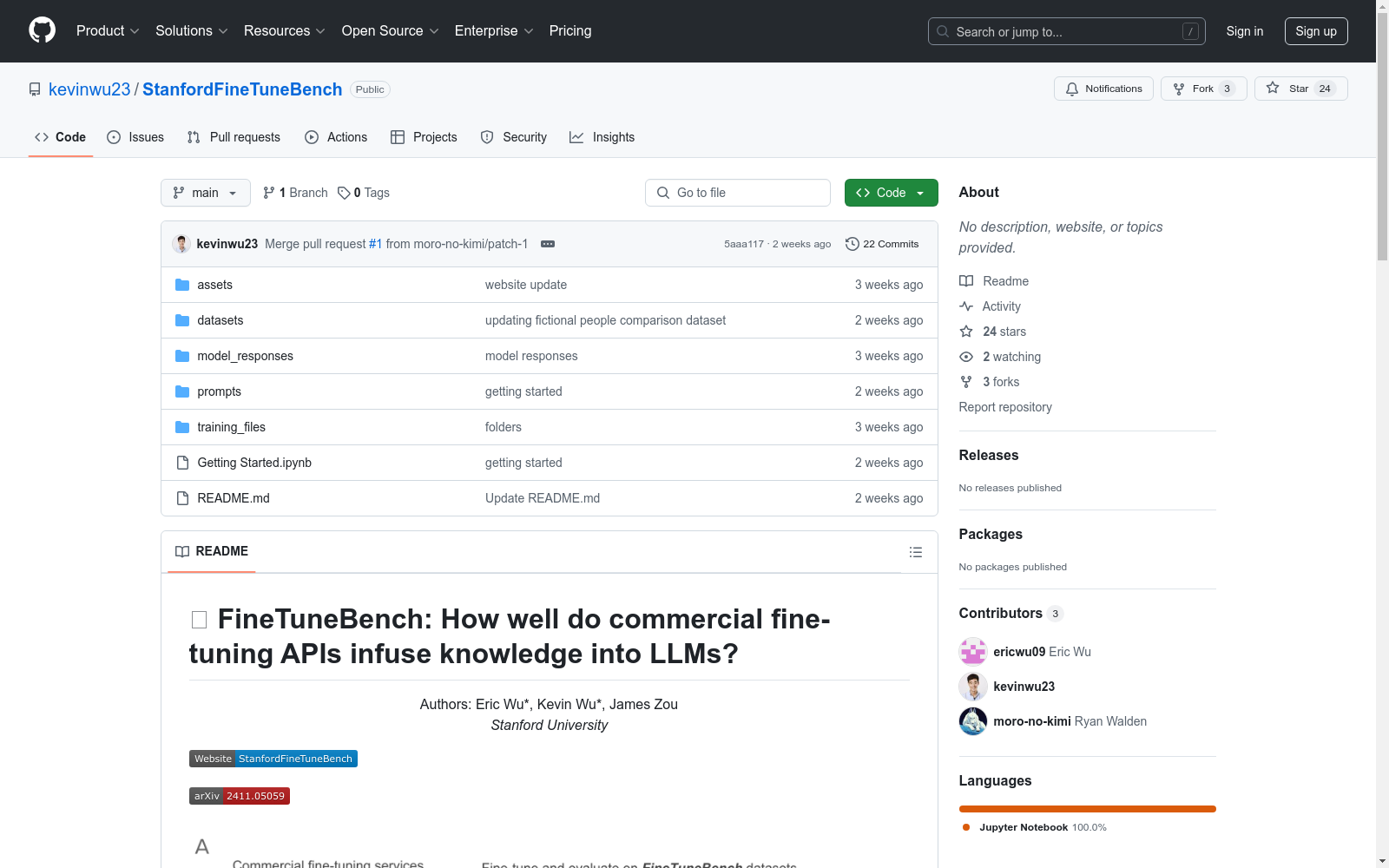Open the Security tab

514,137
